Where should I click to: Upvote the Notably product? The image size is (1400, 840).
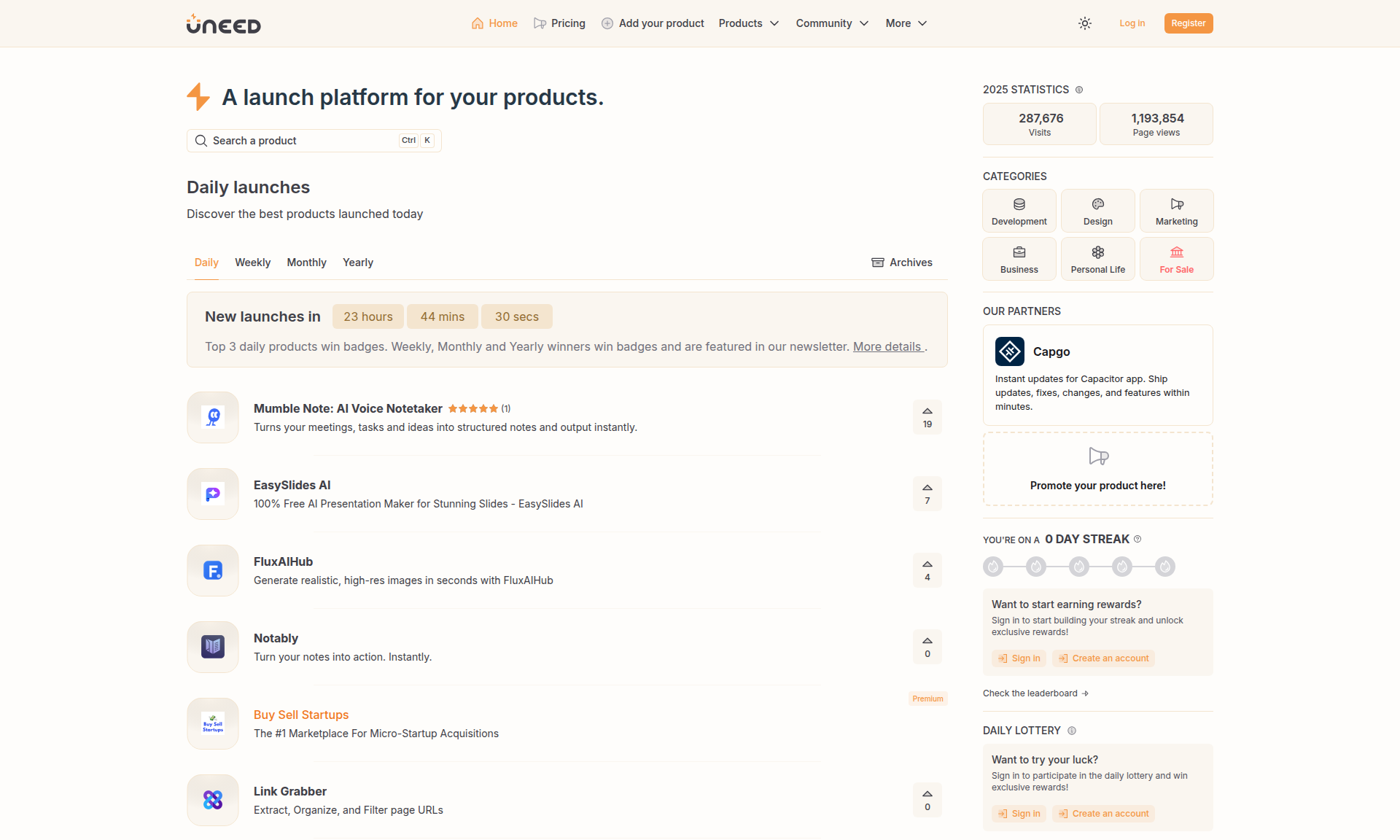click(x=927, y=647)
